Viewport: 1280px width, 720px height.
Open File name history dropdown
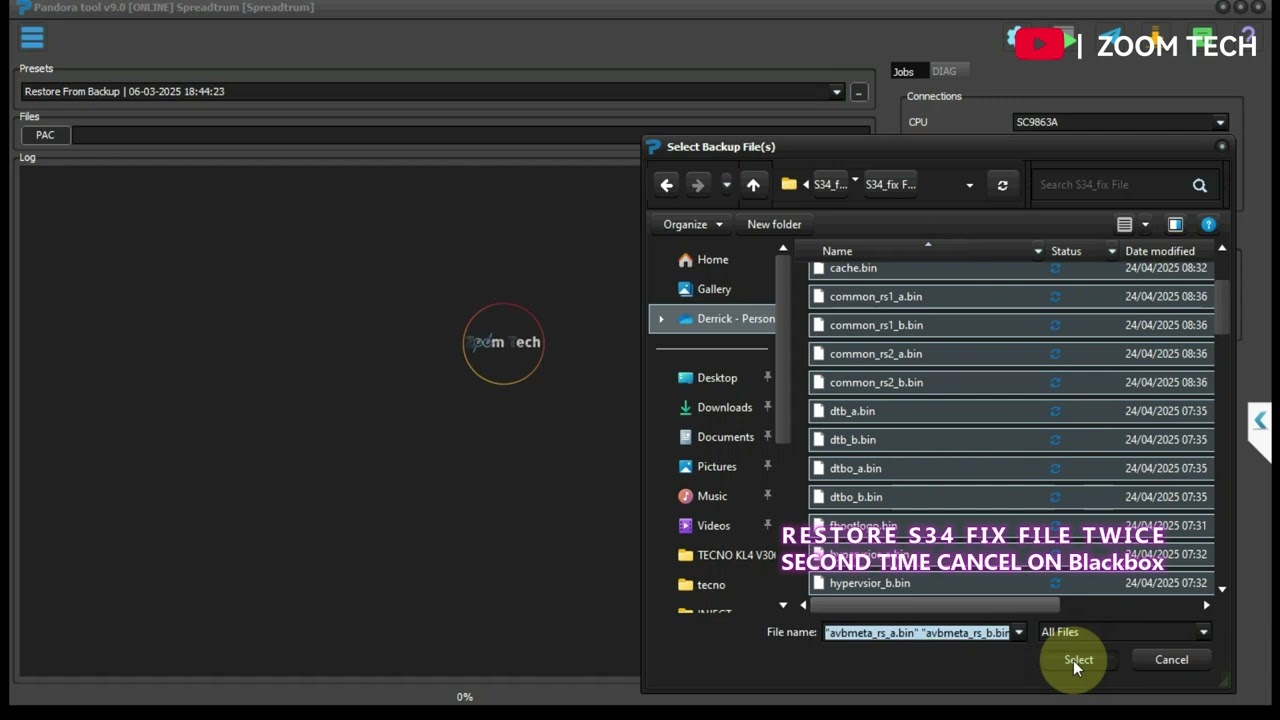[1019, 632]
